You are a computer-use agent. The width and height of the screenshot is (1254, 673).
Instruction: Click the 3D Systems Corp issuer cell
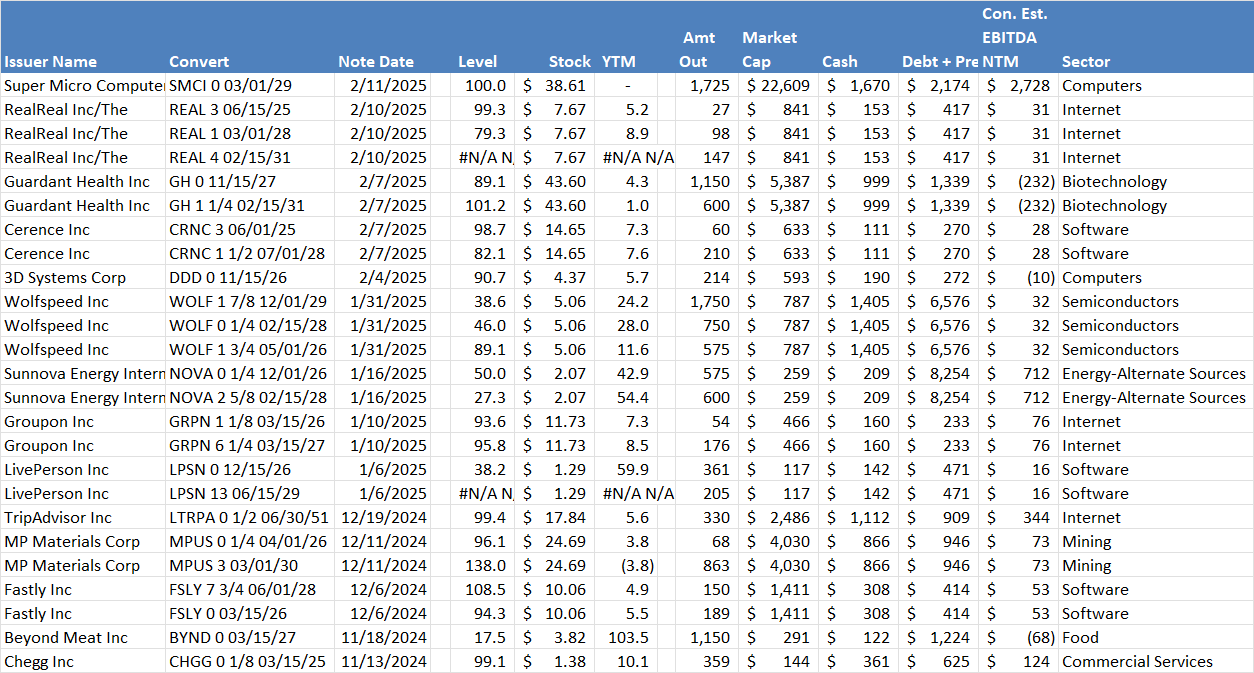[83, 278]
